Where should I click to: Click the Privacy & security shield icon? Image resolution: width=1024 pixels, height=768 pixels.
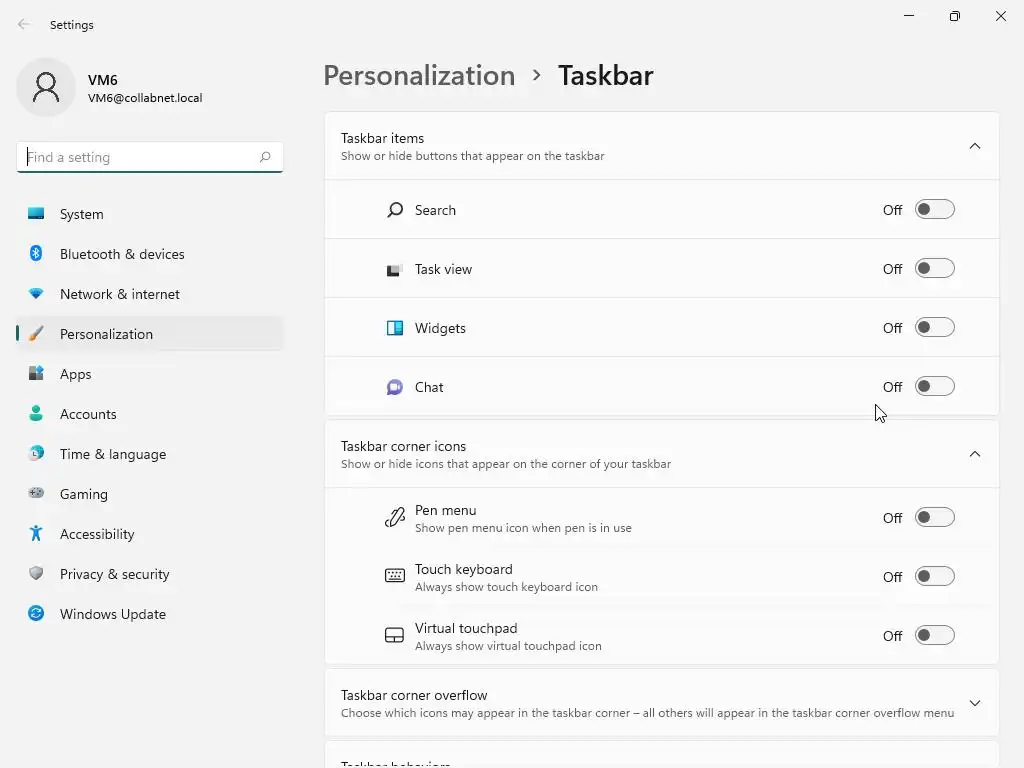pyautogui.click(x=36, y=574)
